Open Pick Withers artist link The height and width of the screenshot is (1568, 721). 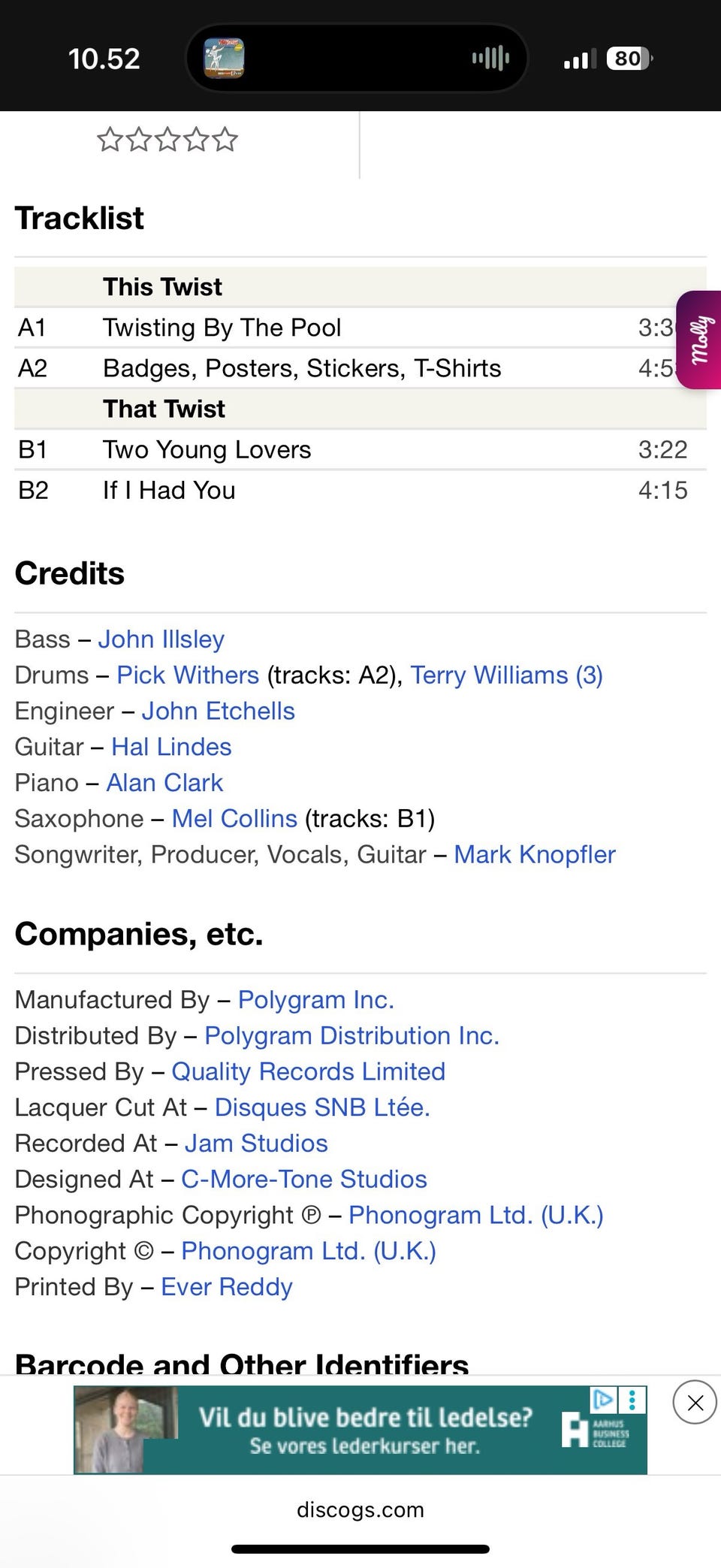187,675
